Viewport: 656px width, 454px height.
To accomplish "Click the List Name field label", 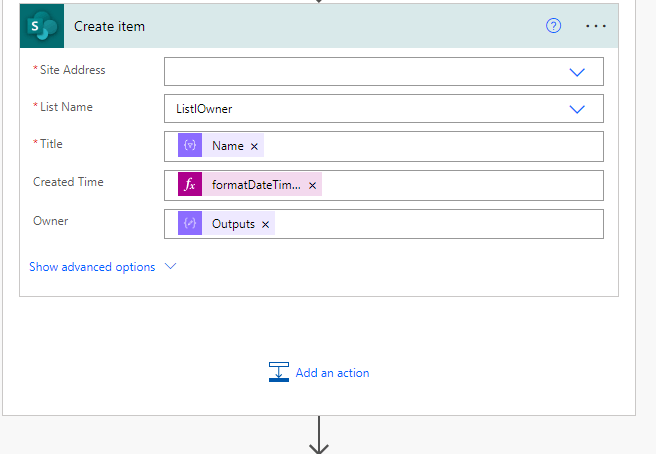I will pyautogui.click(x=66, y=107).
